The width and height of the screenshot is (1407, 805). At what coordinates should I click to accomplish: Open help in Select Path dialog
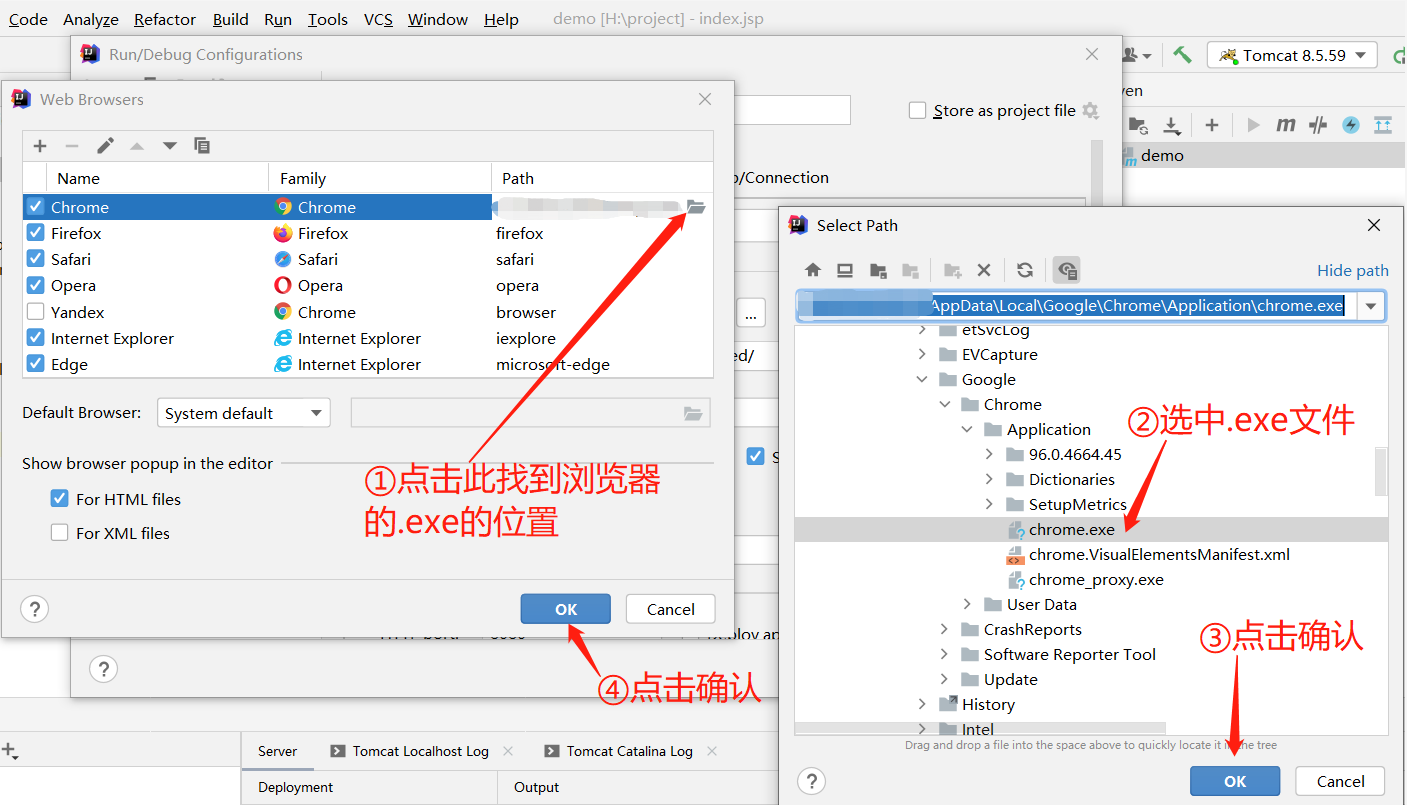pyautogui.click(x=812, y=781)
